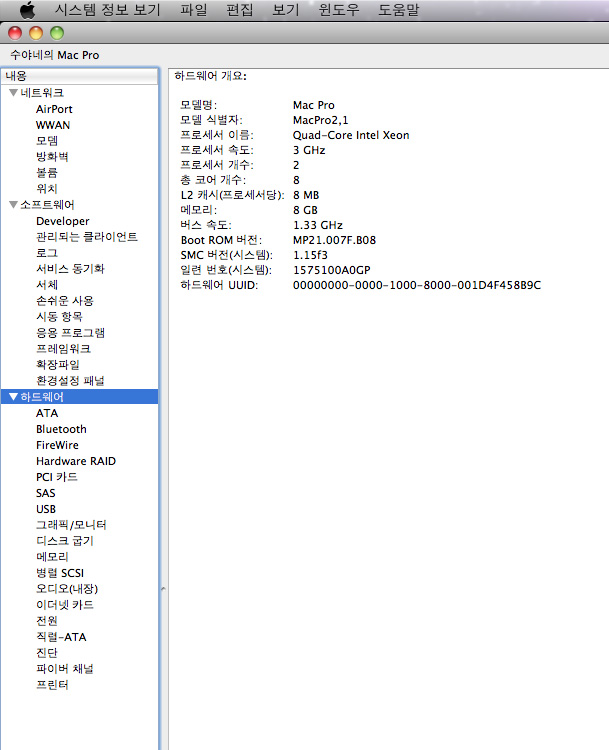Viewport: 609px width, 750px height.
Task: Collapse the 네트워크 disclosure triangle
Action: (x=13, y=93)
